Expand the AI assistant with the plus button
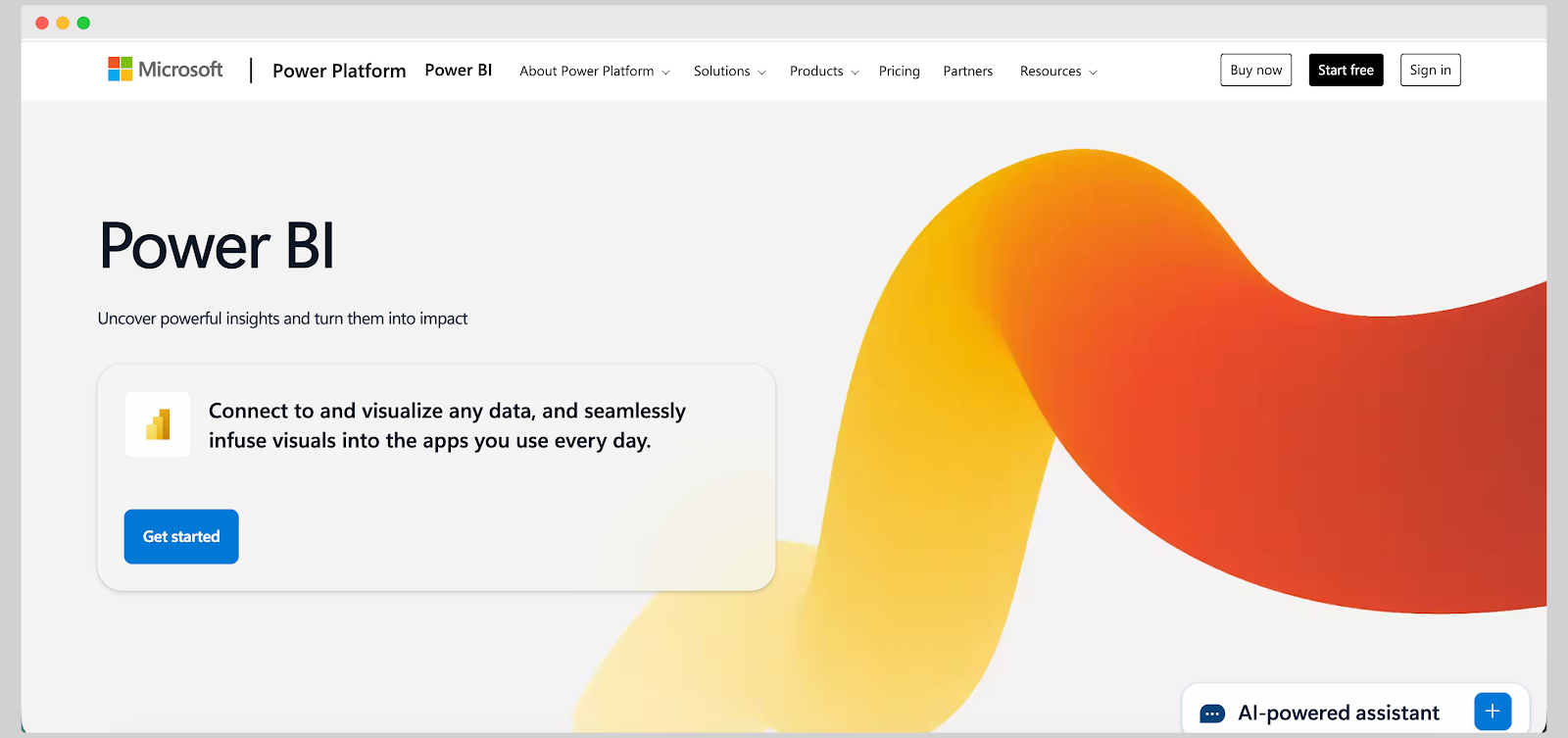 1493,712
